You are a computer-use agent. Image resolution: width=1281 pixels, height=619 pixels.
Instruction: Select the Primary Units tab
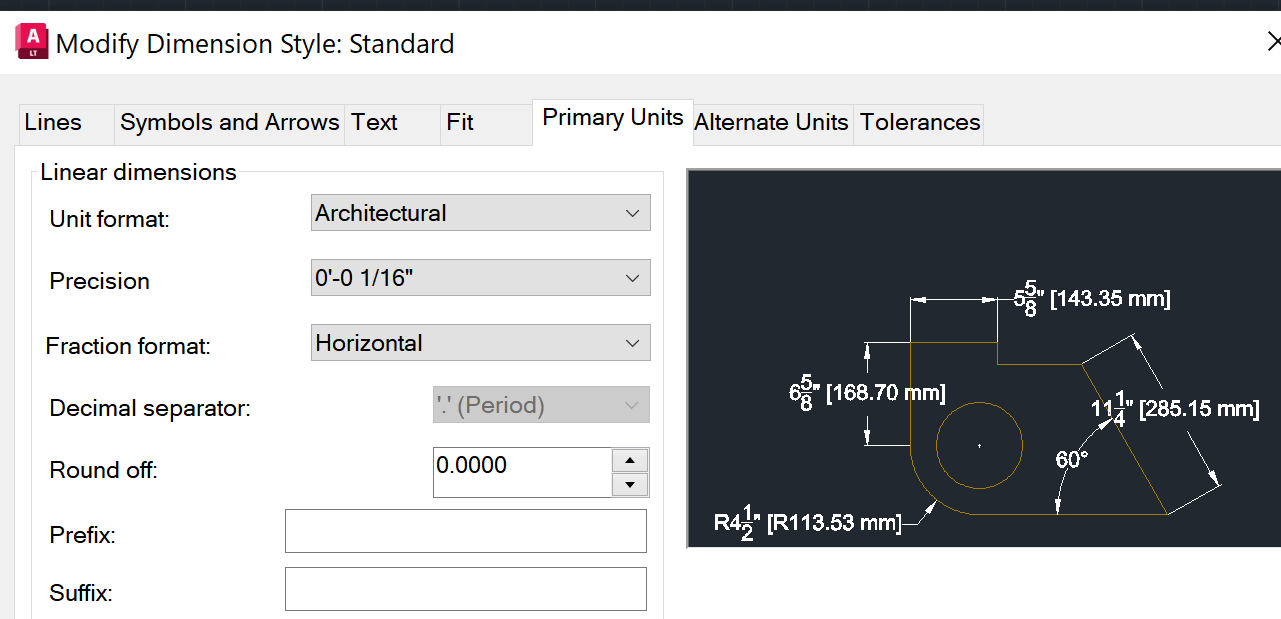click(x=611, y=117)
